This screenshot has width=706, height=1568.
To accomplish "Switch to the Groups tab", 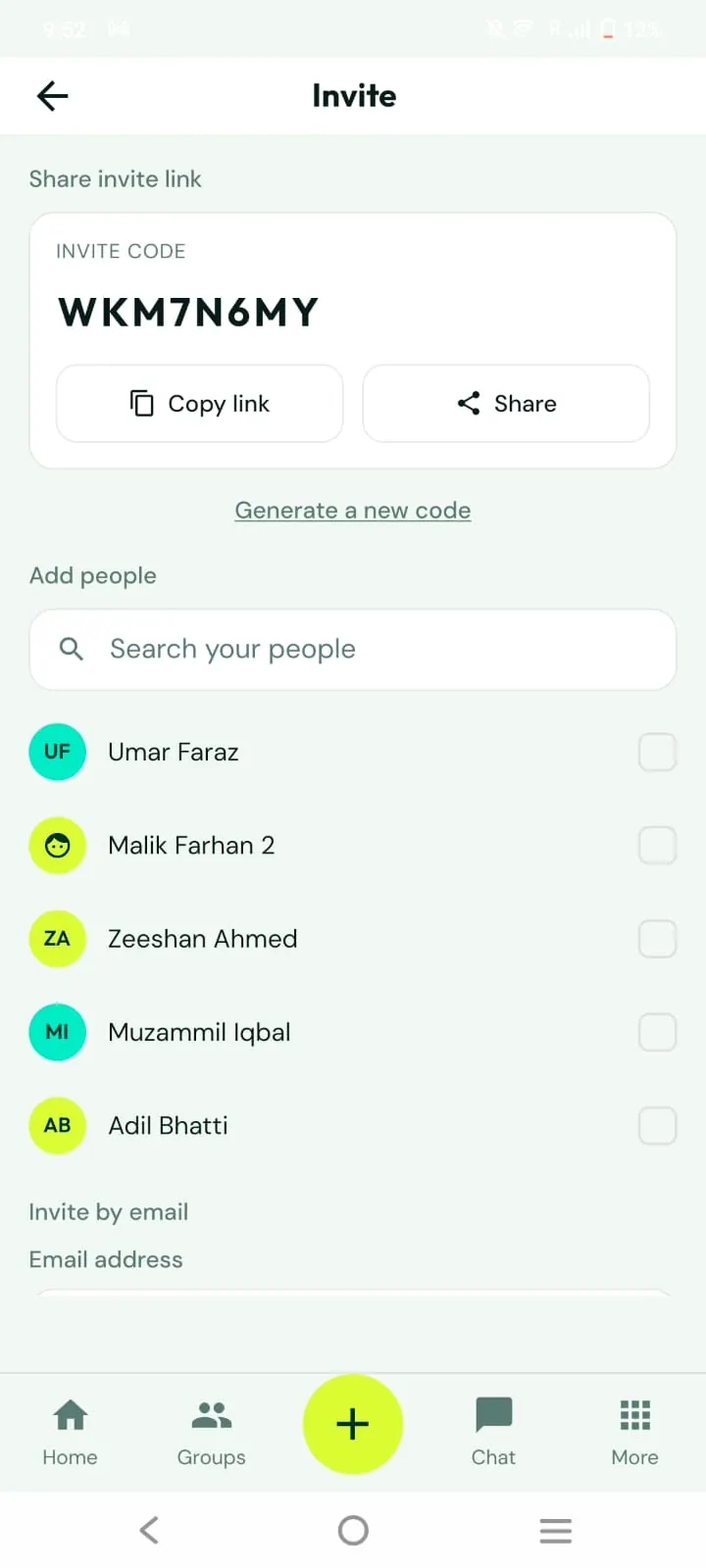I will coord(212,1432).
